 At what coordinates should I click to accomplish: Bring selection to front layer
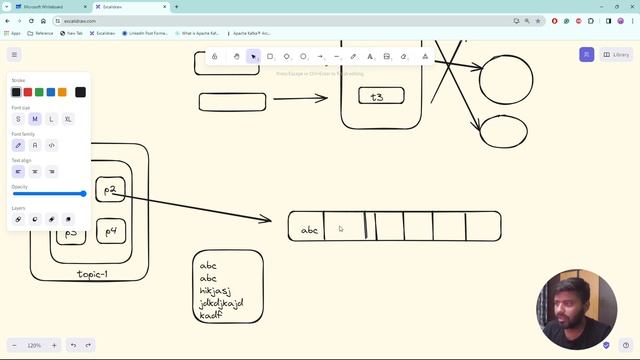68,219
